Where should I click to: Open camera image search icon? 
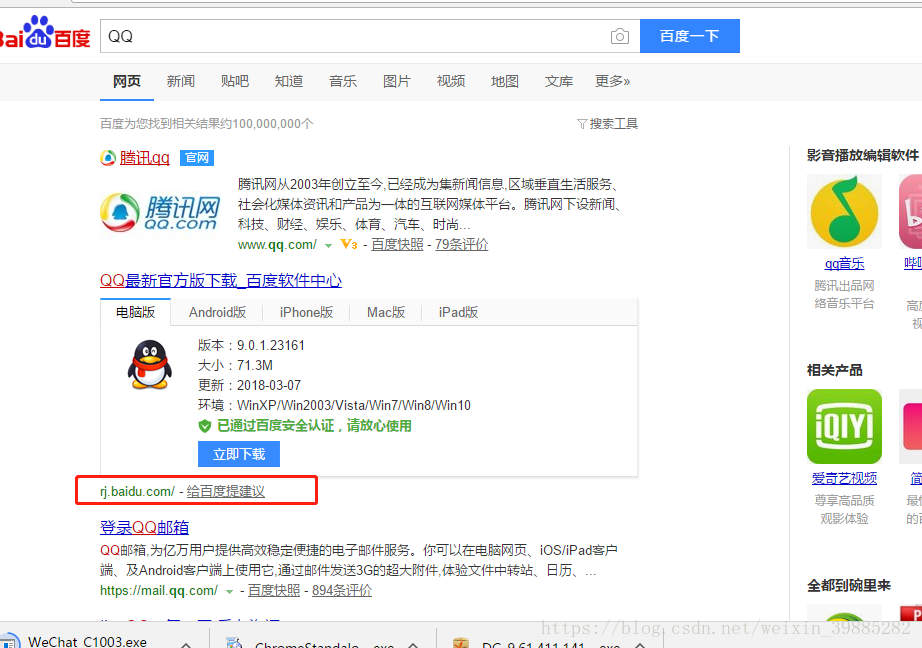(x=619, y=36)
